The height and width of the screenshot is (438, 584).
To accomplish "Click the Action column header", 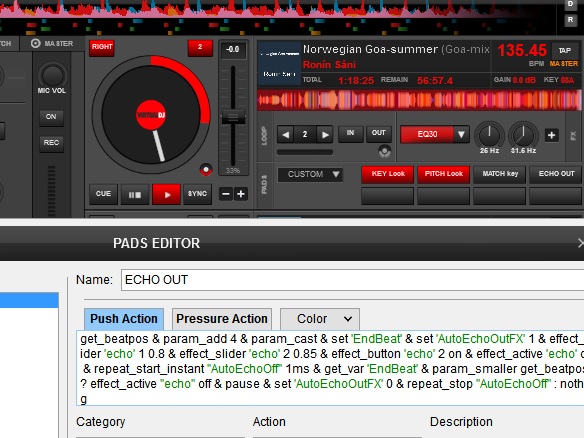I will 269,422.
